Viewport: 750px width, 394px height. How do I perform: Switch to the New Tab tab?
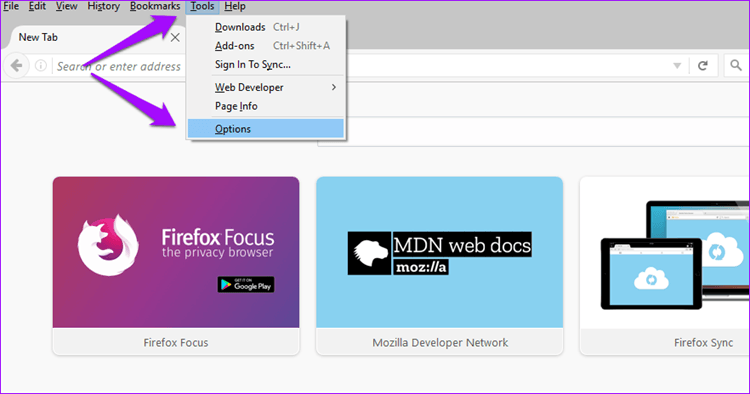(x=91, y=37)
